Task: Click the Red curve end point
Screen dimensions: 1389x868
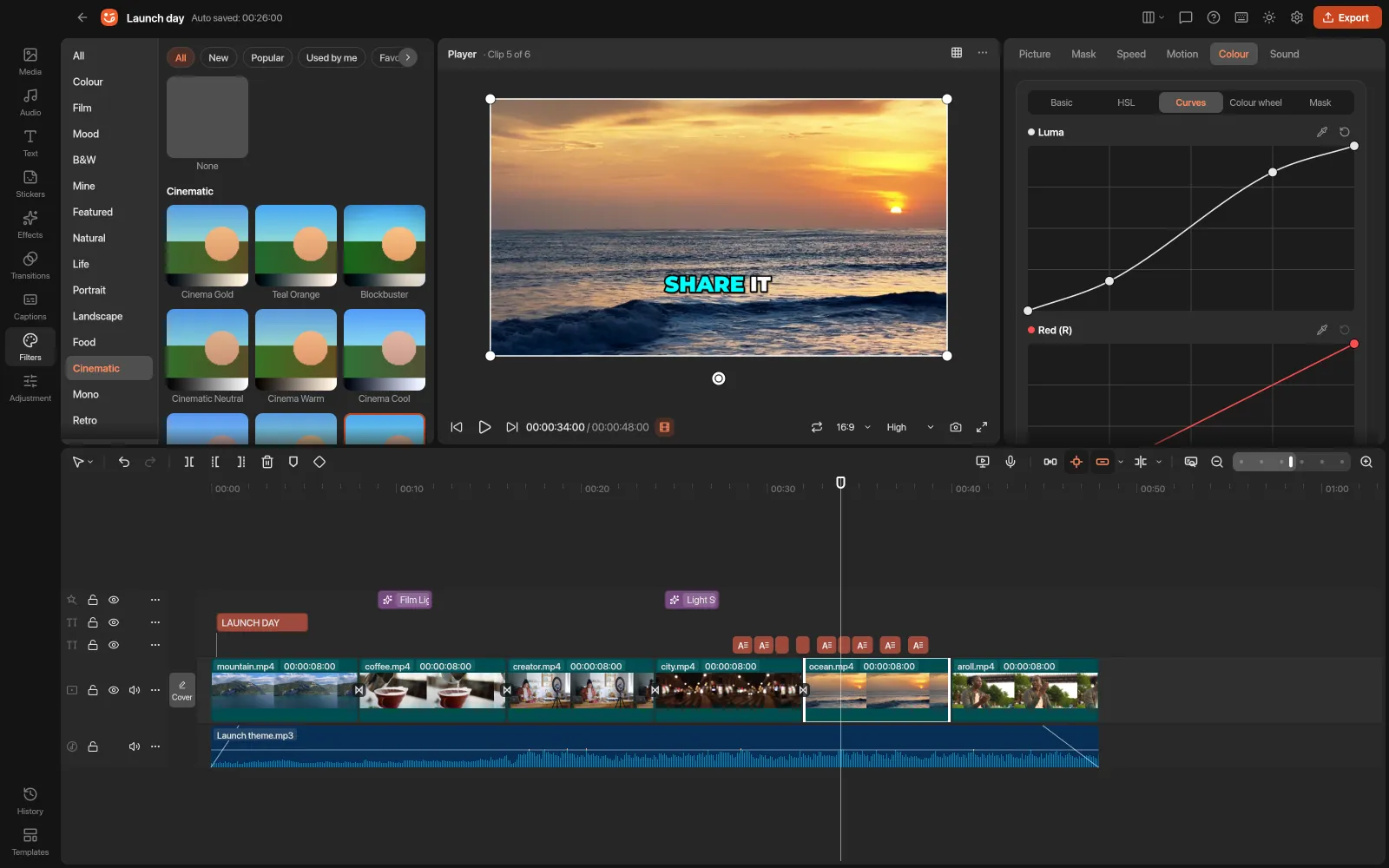Action: pyautogui.click(x=1354, y=345)
